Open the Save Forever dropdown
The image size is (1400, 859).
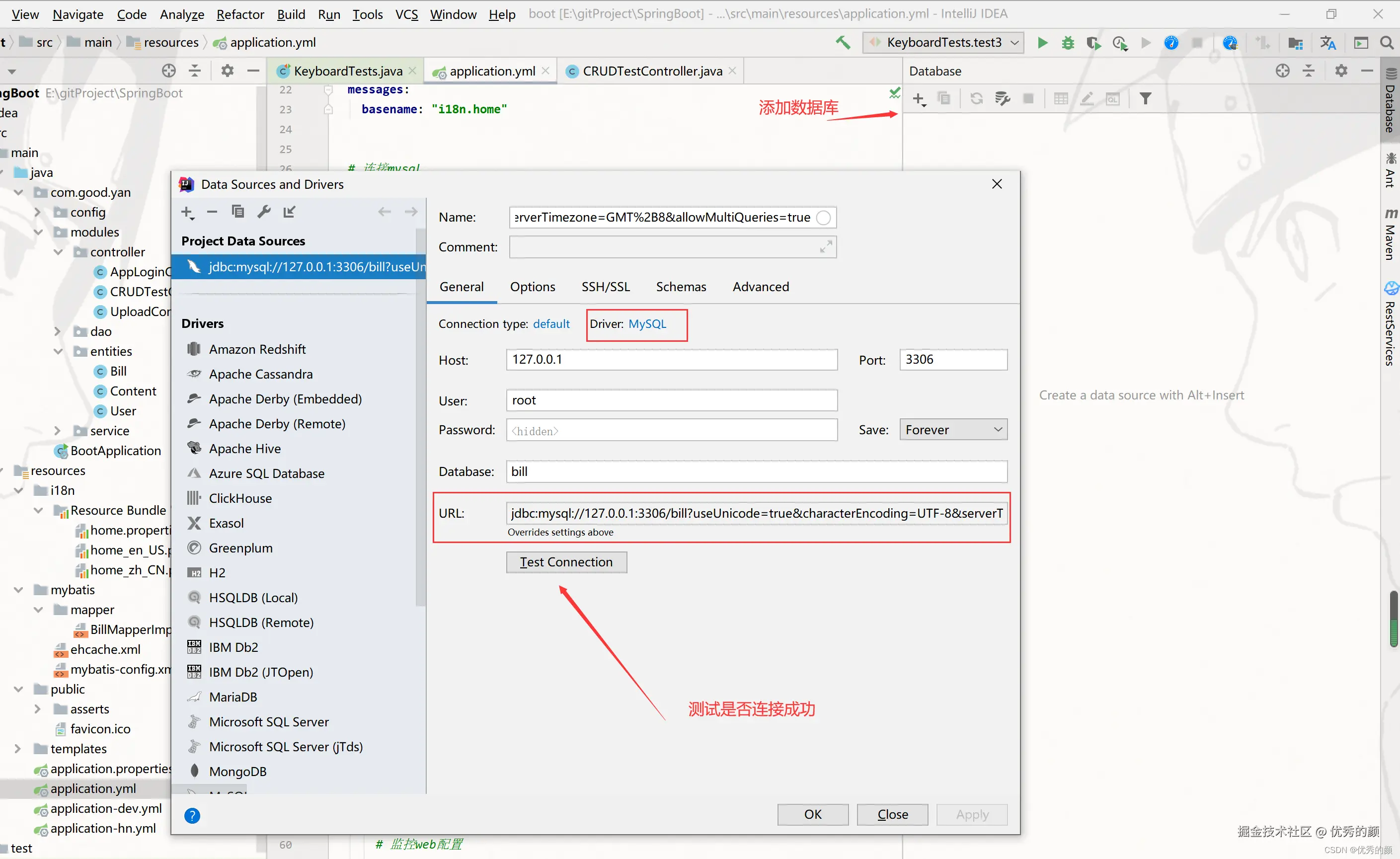(x=953, y=430)
